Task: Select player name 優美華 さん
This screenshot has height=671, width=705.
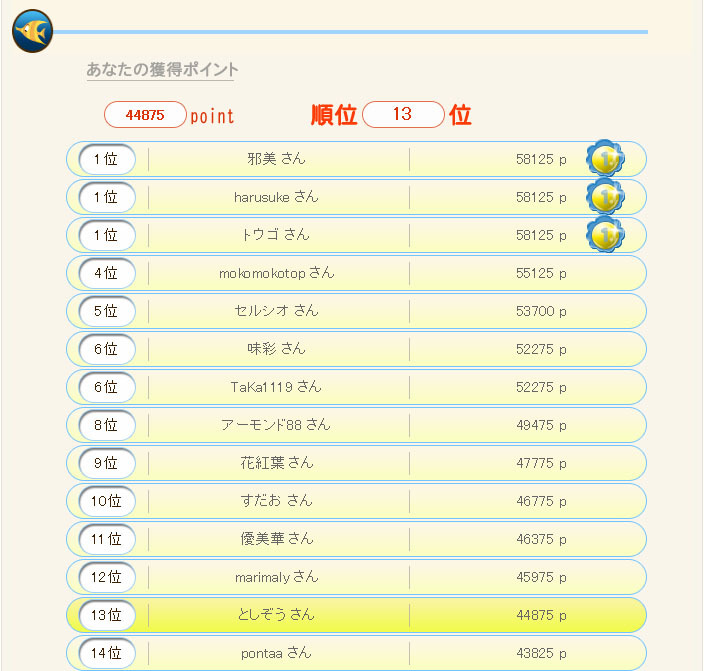Action: (276, 539)
